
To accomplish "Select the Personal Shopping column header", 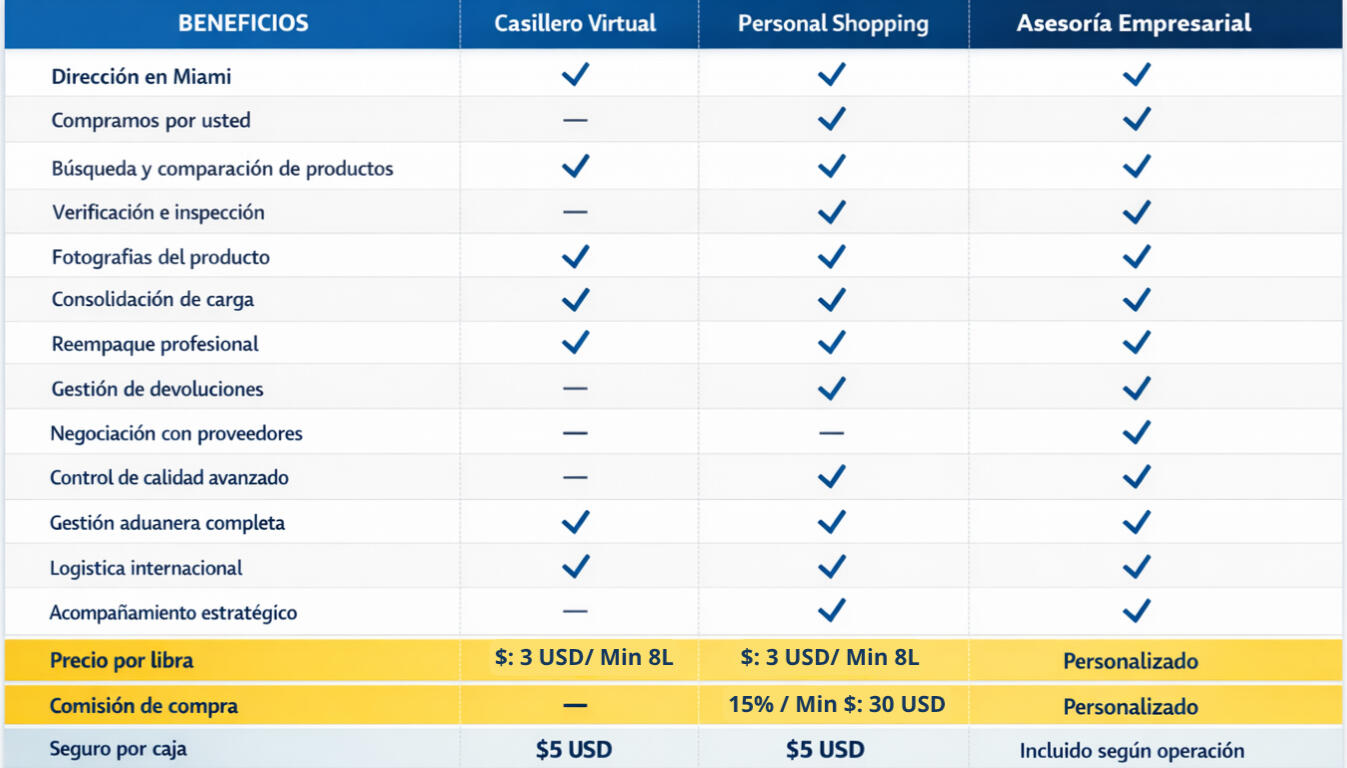I will 832,24.
